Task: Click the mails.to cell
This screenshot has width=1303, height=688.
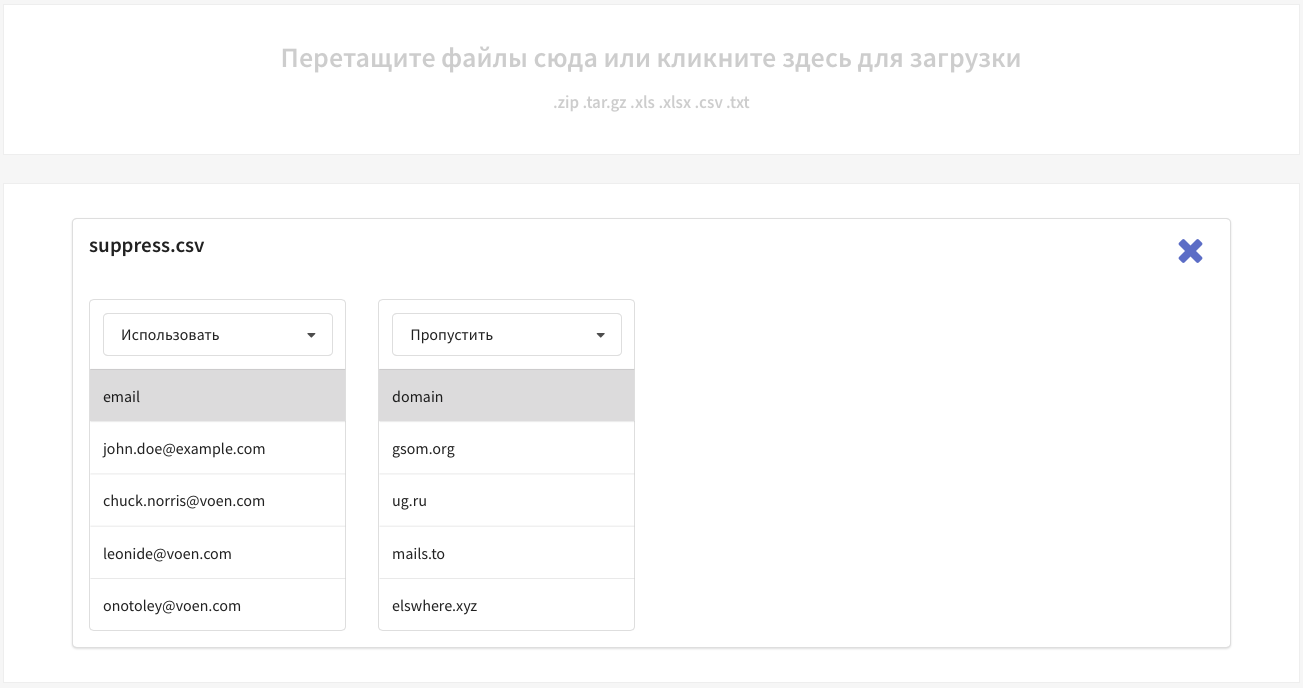Action: (x=507, y=553)
